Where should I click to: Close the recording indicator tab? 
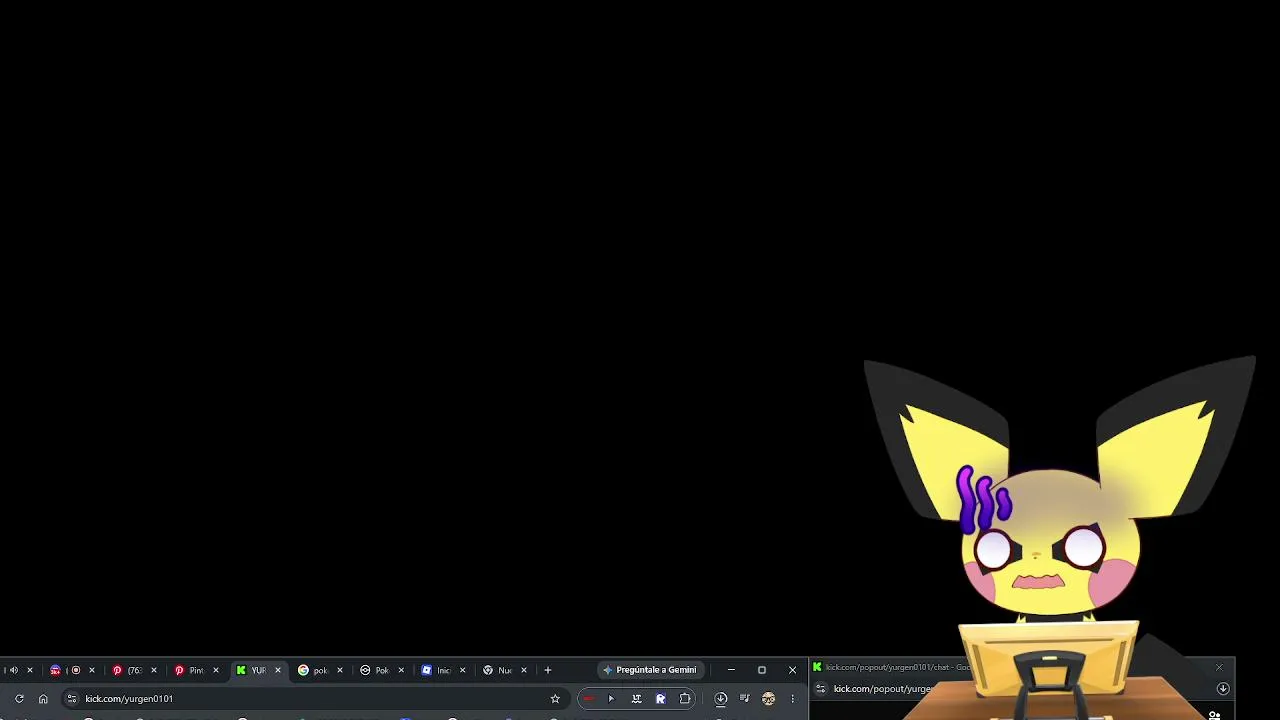92,670
